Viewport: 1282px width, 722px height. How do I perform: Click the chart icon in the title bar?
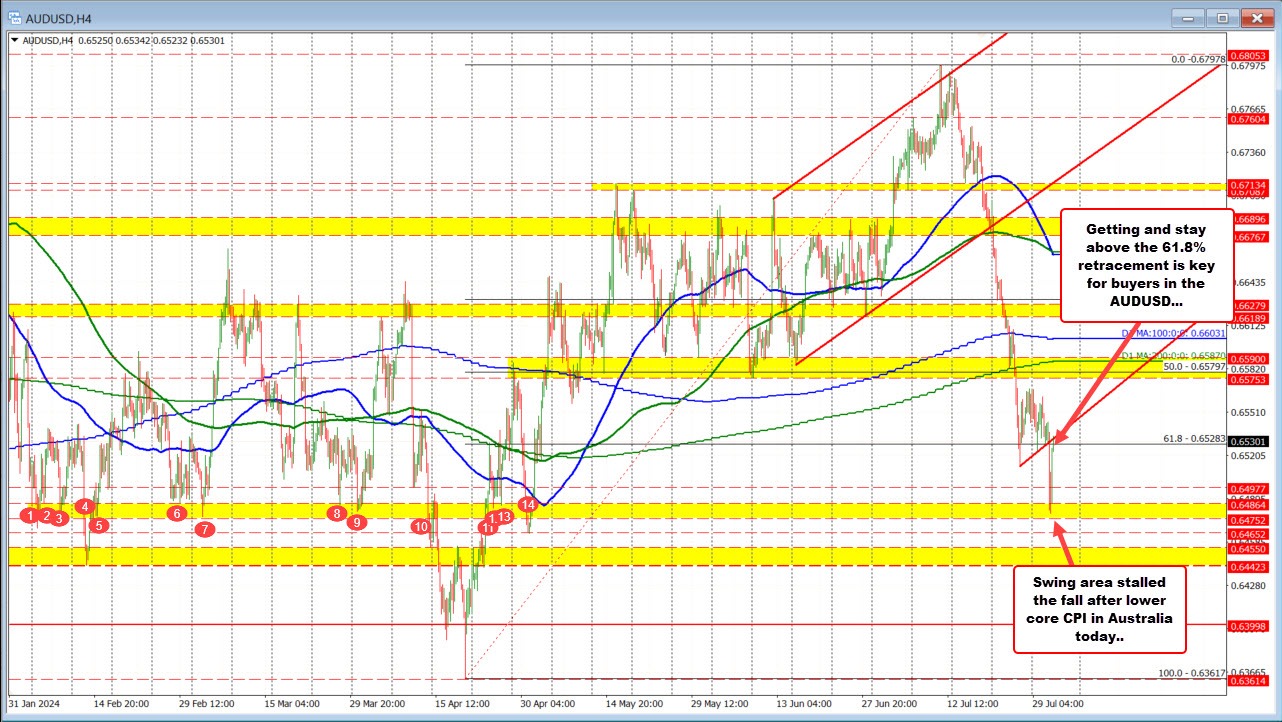pyautogui.click(x=16, y=17)
